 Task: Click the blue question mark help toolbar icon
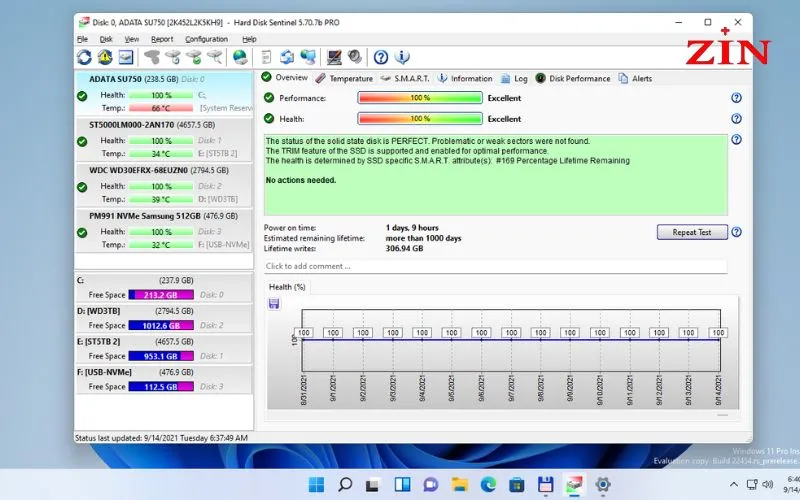(x=381, y=57)
